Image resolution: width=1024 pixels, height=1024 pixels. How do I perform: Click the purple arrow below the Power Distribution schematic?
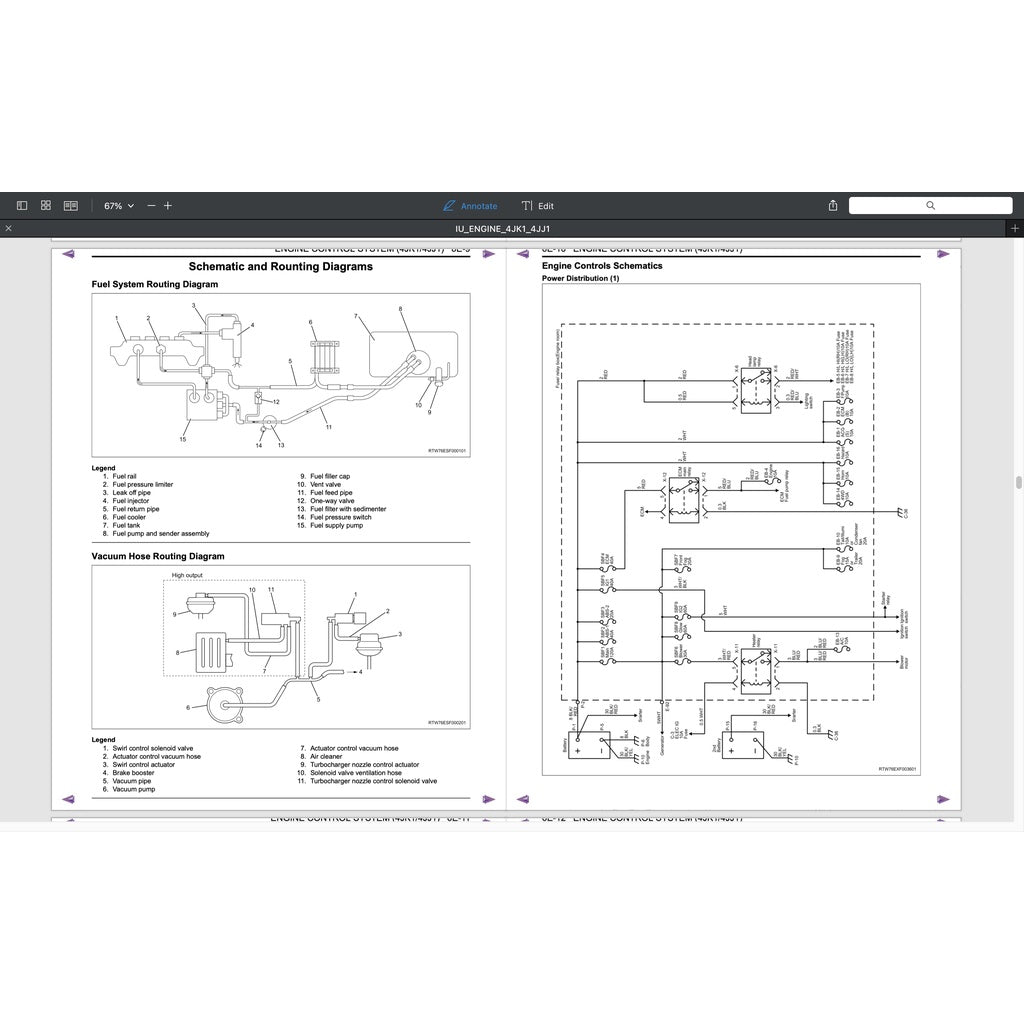coord(943,799)
